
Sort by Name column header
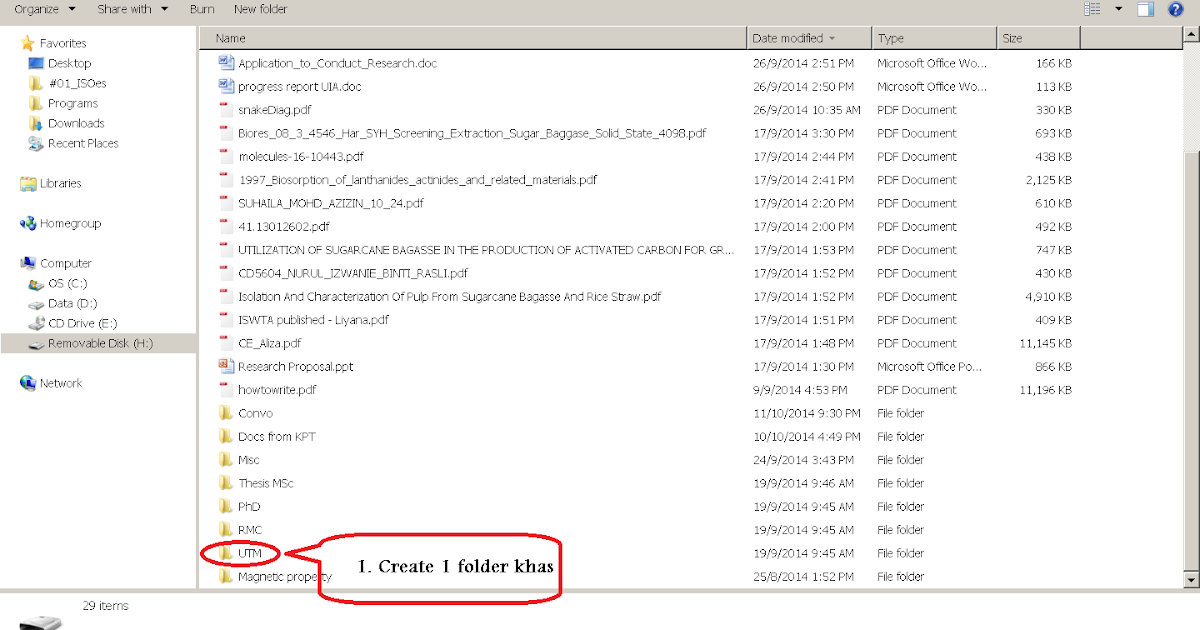click(472, 38)
